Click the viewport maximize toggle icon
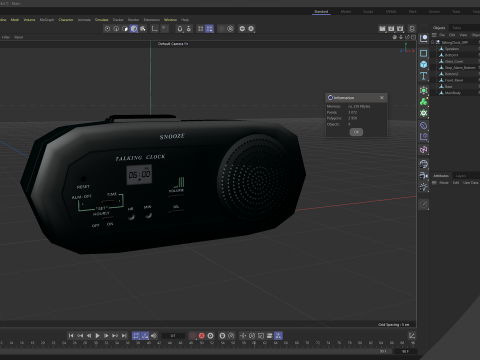Viewport: 480px width, 360px height. click(x=413, y=37)
